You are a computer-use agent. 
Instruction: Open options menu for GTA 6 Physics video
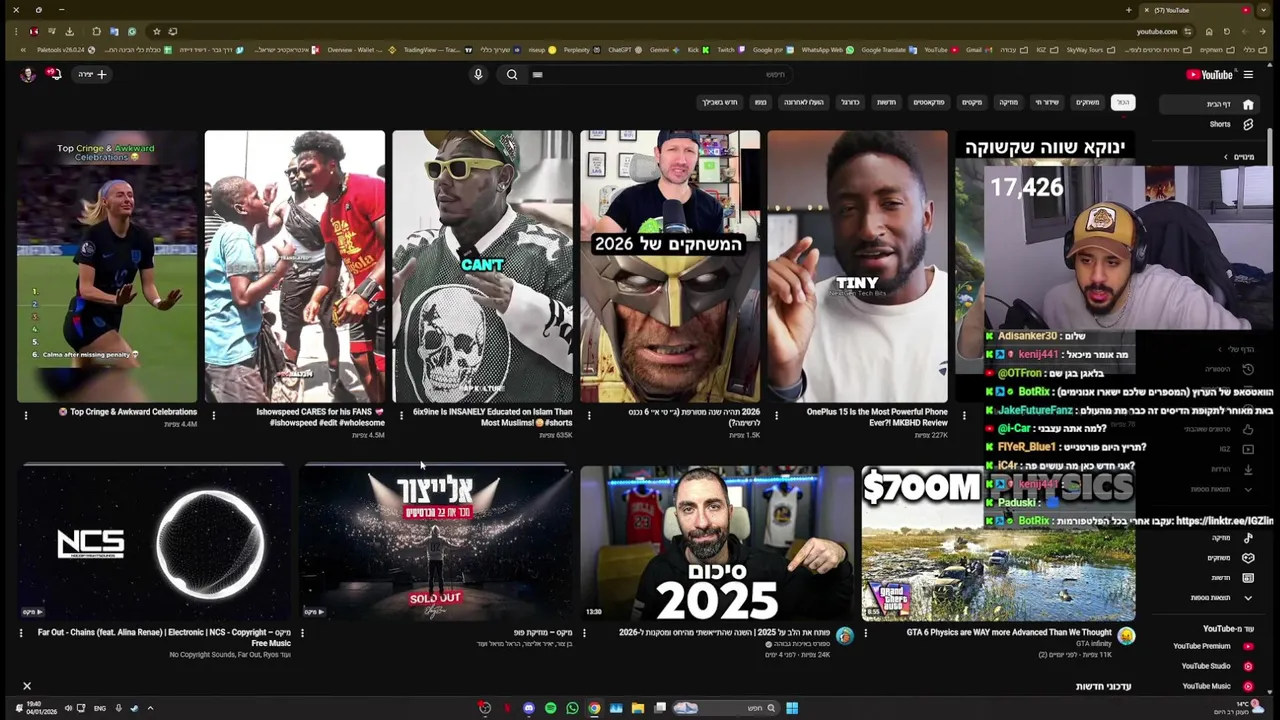866,632
